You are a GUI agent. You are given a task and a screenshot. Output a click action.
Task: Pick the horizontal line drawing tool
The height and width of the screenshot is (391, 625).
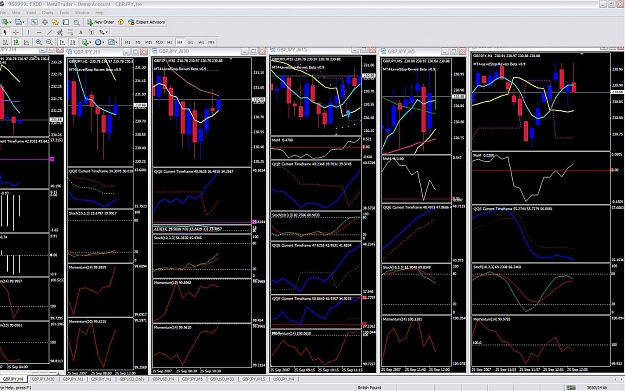39,32
